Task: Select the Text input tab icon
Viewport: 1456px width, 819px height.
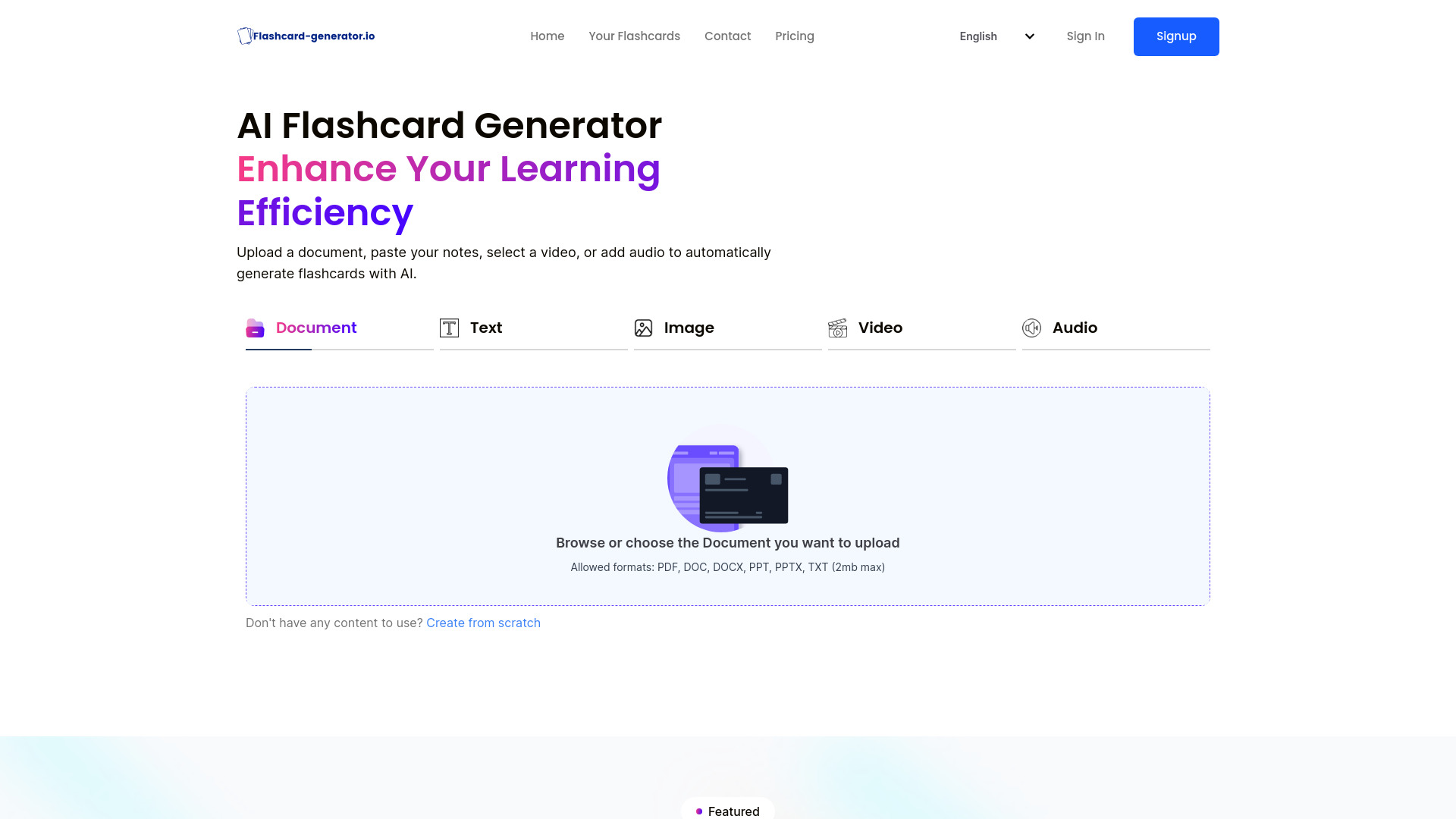Action: [x=449, y=327]
